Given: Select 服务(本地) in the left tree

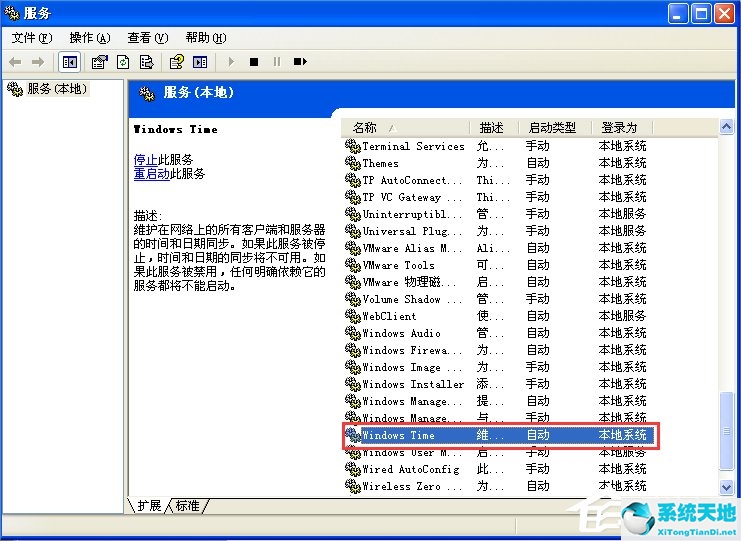Looking at the screenshot, I should pos(57,89).
